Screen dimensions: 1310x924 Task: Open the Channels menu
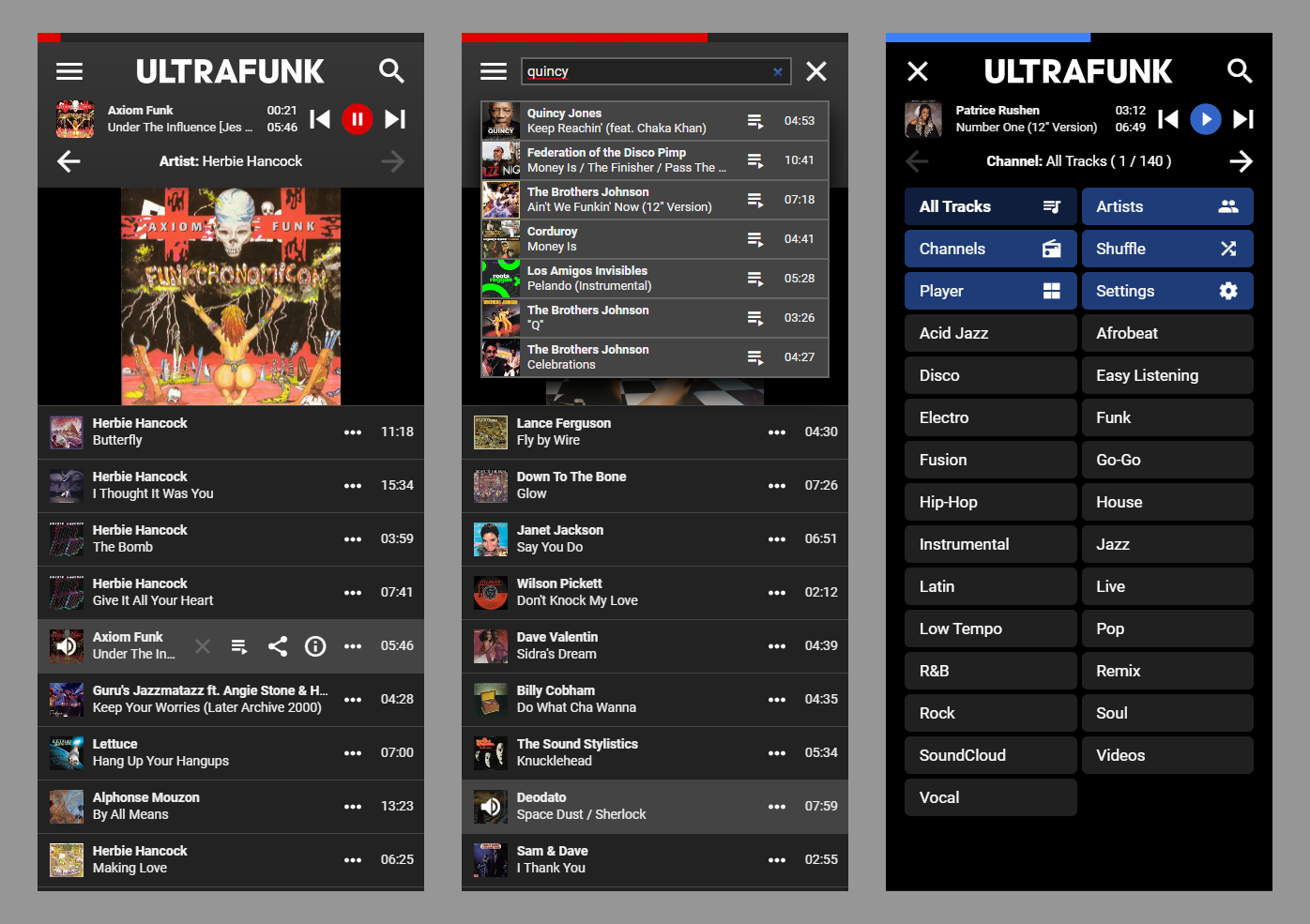[991, 249]
